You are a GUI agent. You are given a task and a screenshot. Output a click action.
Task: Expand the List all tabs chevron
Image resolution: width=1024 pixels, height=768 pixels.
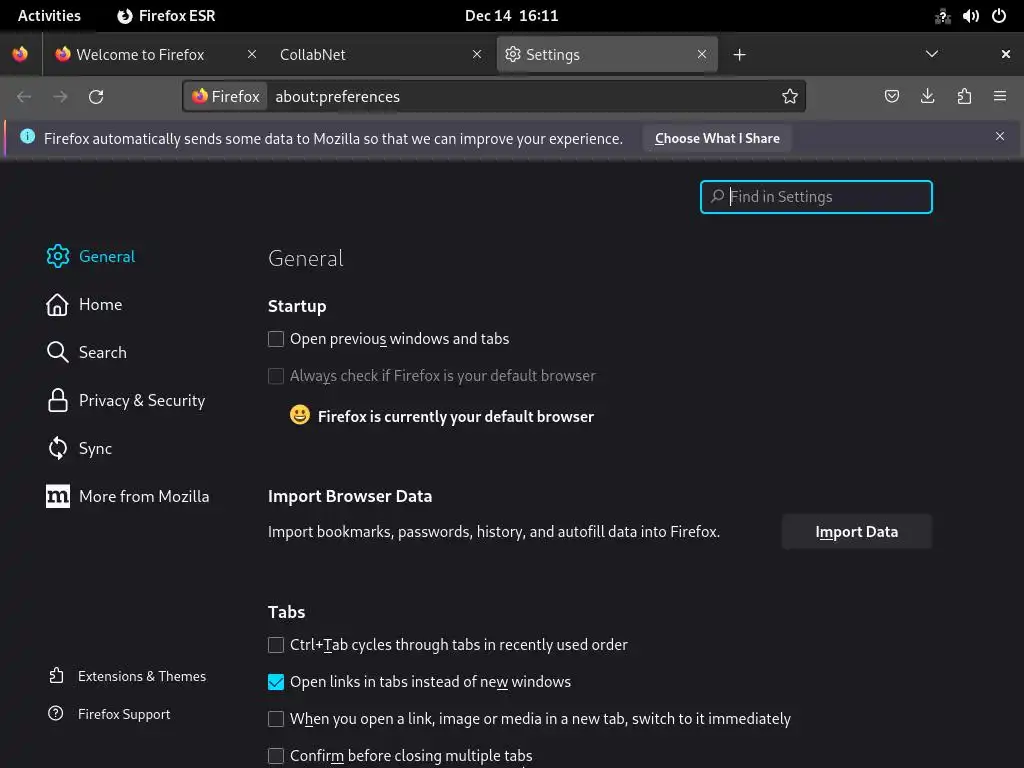[x=931, y=55]
